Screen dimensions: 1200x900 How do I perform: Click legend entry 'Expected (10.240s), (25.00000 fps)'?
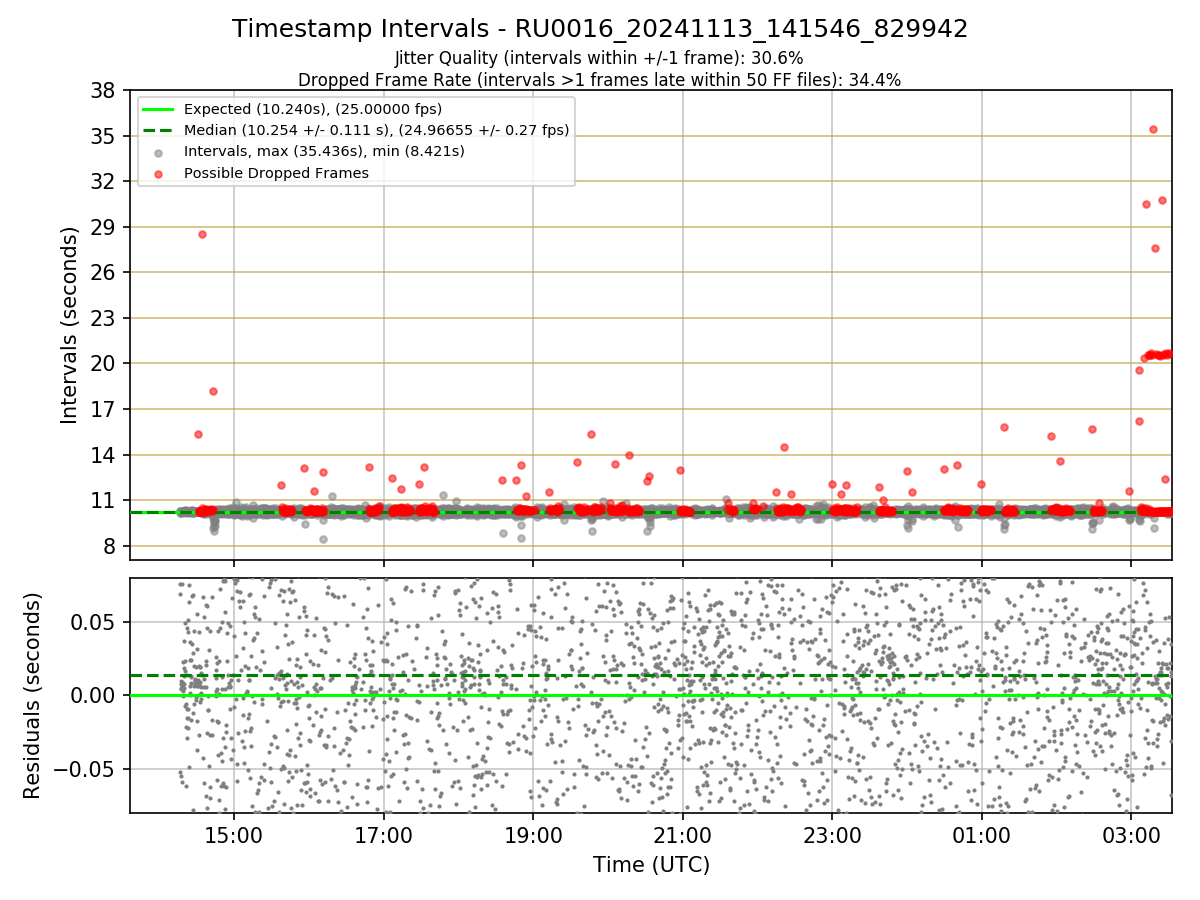pyautogui.click(x=313, y=109)
